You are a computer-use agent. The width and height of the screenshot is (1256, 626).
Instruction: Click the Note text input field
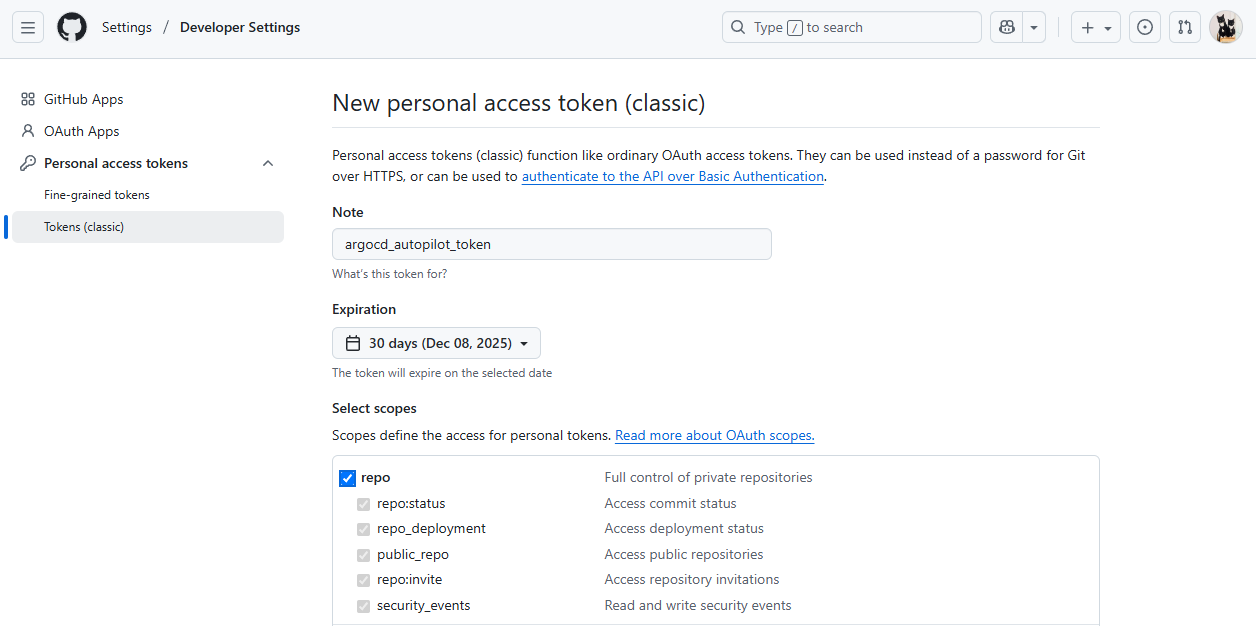[x=551, y=244]
